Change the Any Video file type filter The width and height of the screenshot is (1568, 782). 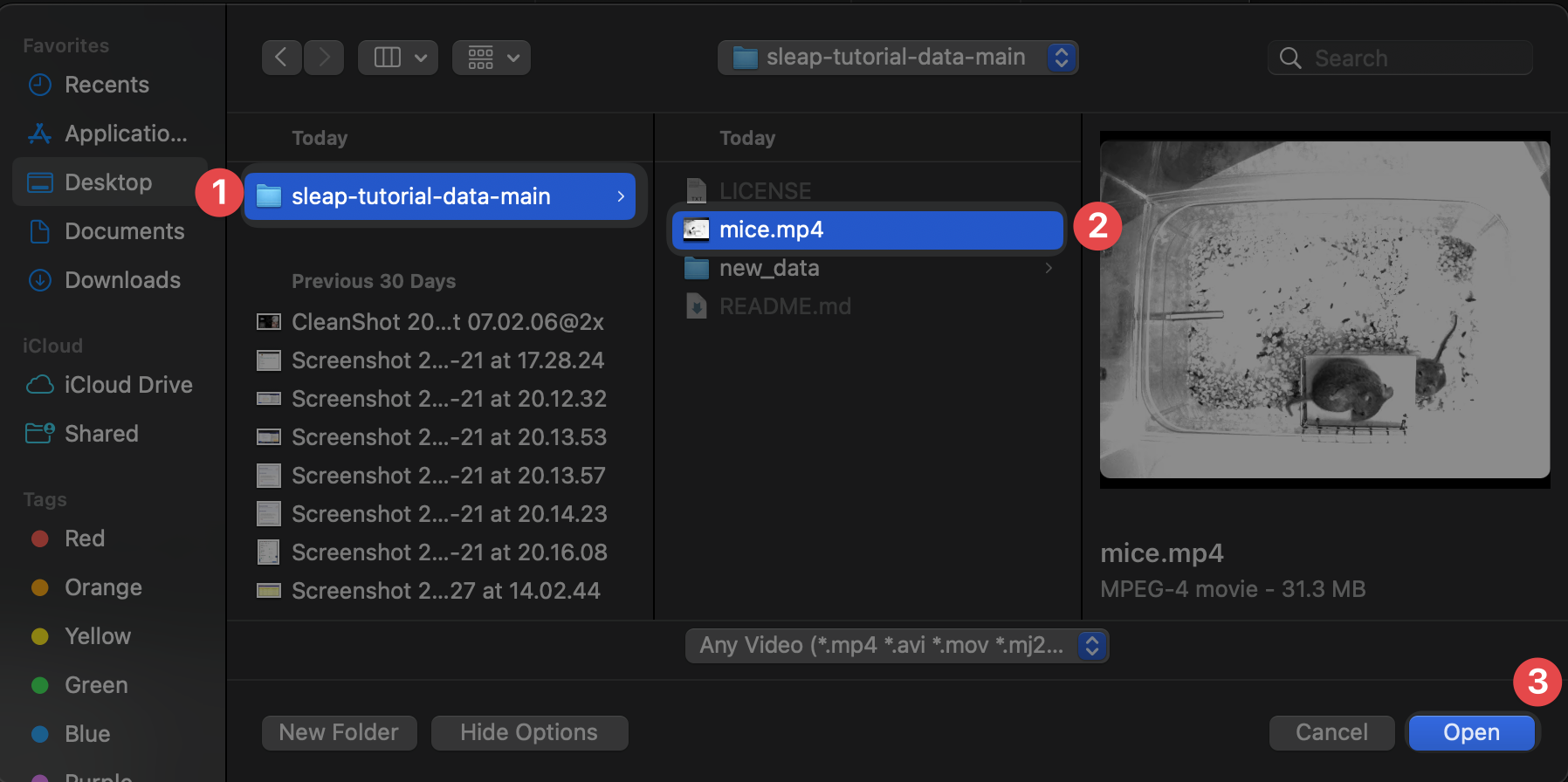(897, 645)
